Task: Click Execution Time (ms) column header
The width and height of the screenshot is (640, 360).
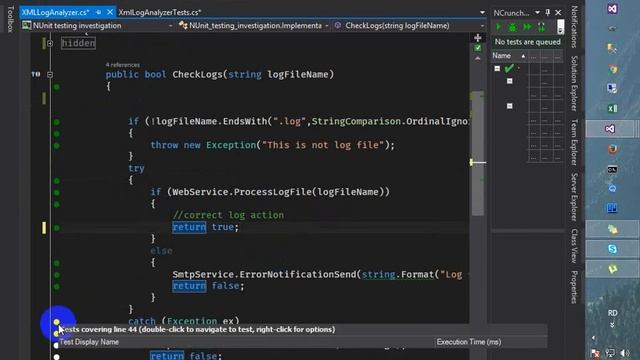Action: 469,342
